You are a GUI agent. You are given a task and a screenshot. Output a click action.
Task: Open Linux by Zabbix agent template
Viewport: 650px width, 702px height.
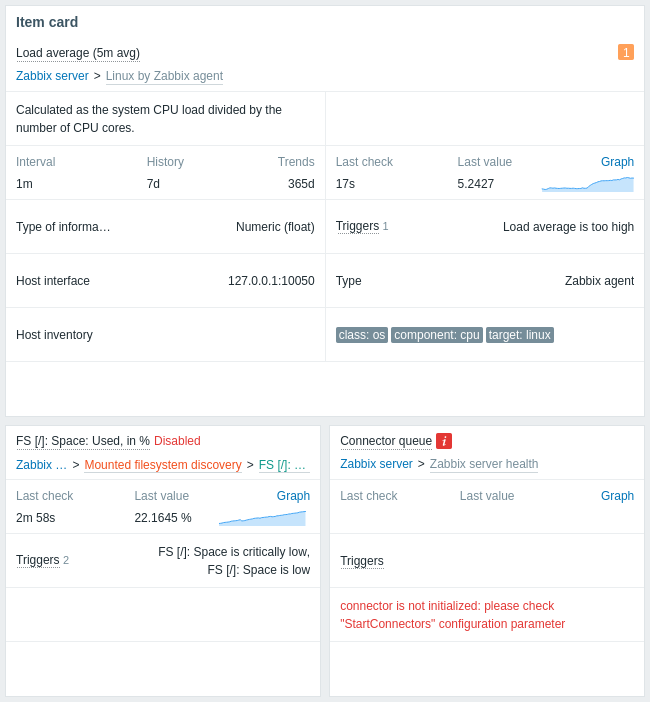pyautogui.click(x=164, y=76)
